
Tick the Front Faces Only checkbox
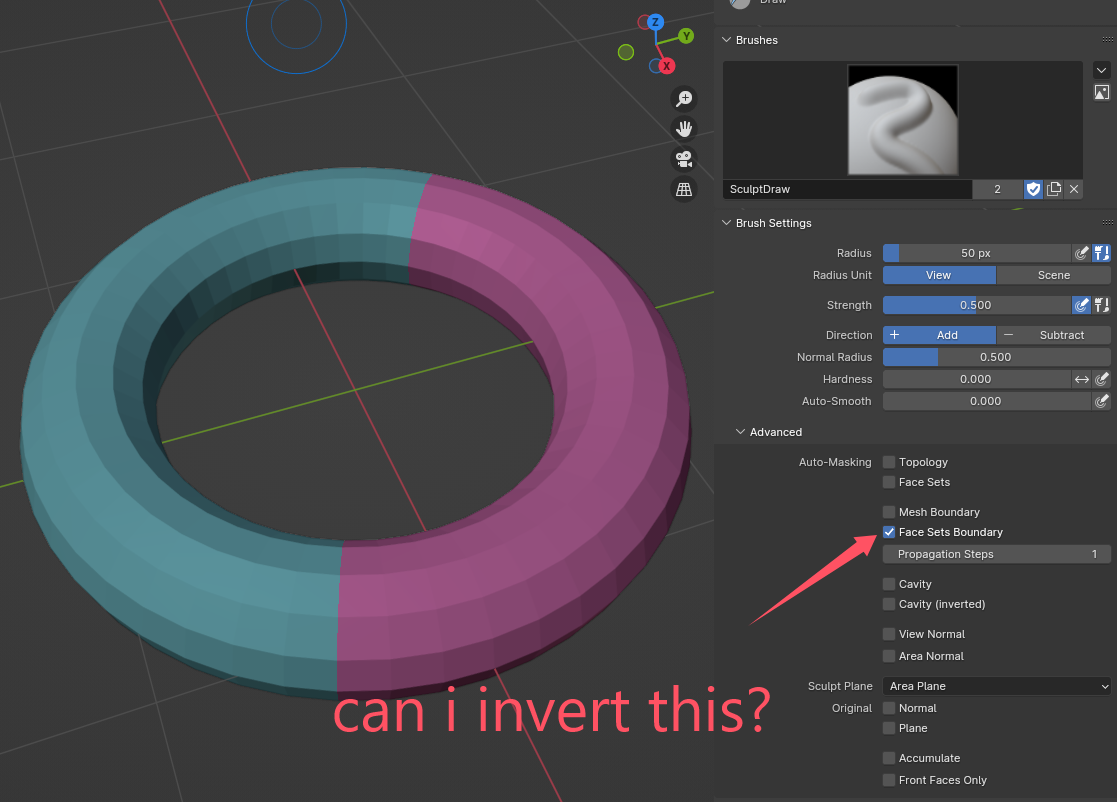[889, 780]
